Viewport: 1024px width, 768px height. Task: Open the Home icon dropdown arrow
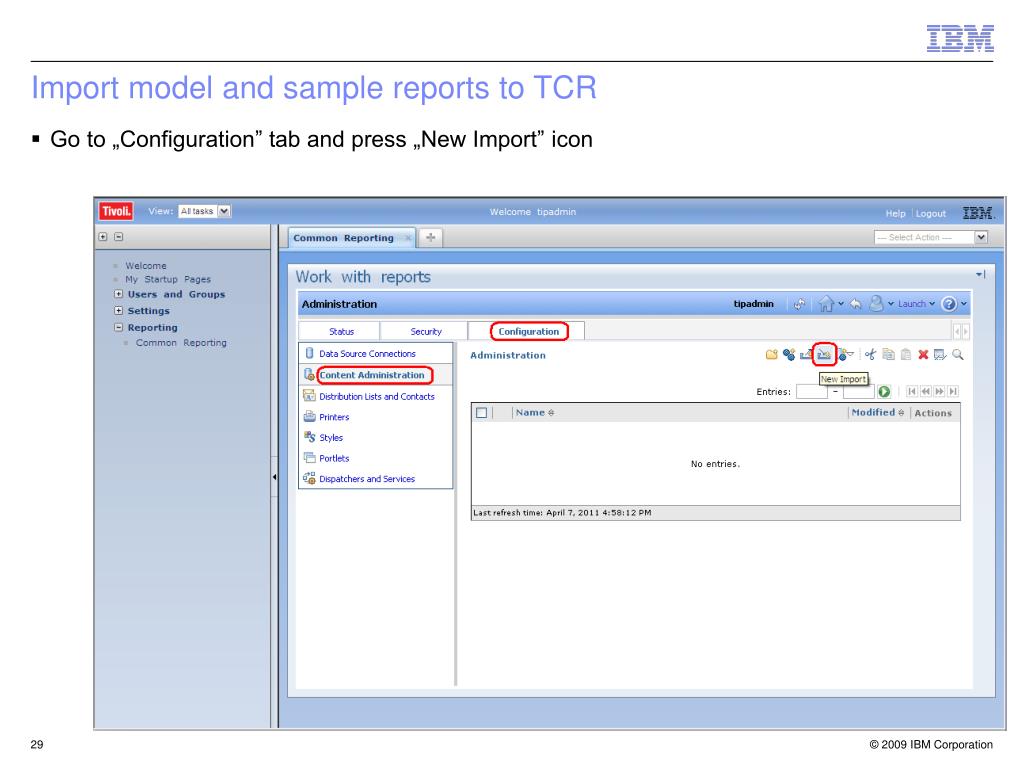[x=840, y=304]
